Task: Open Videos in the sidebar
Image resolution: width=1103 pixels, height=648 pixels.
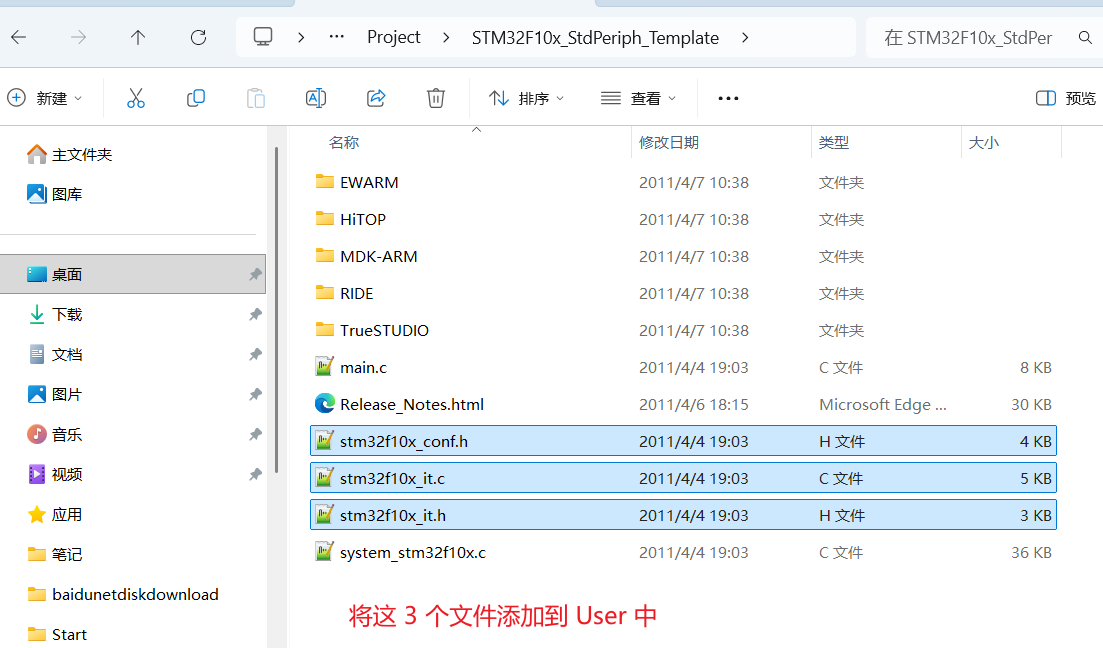Action: [55, 475]
